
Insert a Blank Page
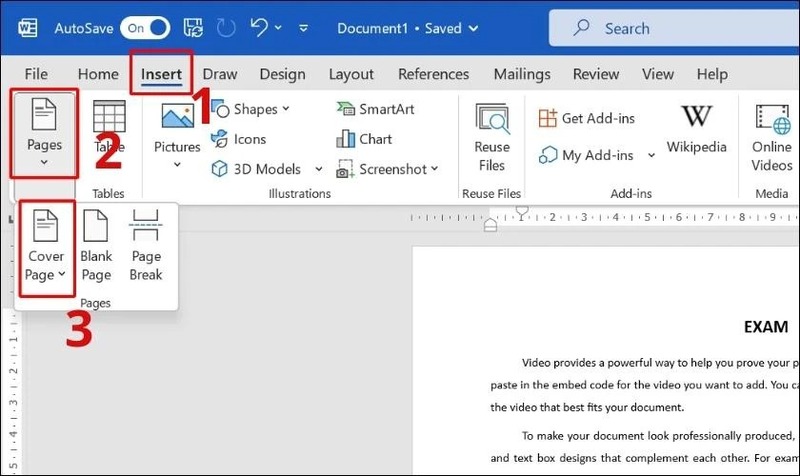[x=96, y=245]
